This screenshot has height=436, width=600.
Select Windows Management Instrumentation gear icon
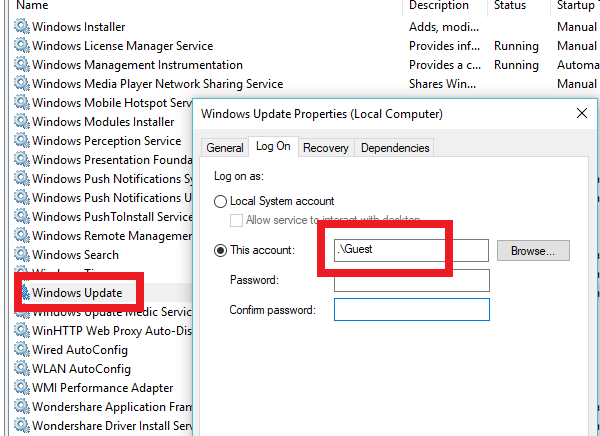(21, 65)
